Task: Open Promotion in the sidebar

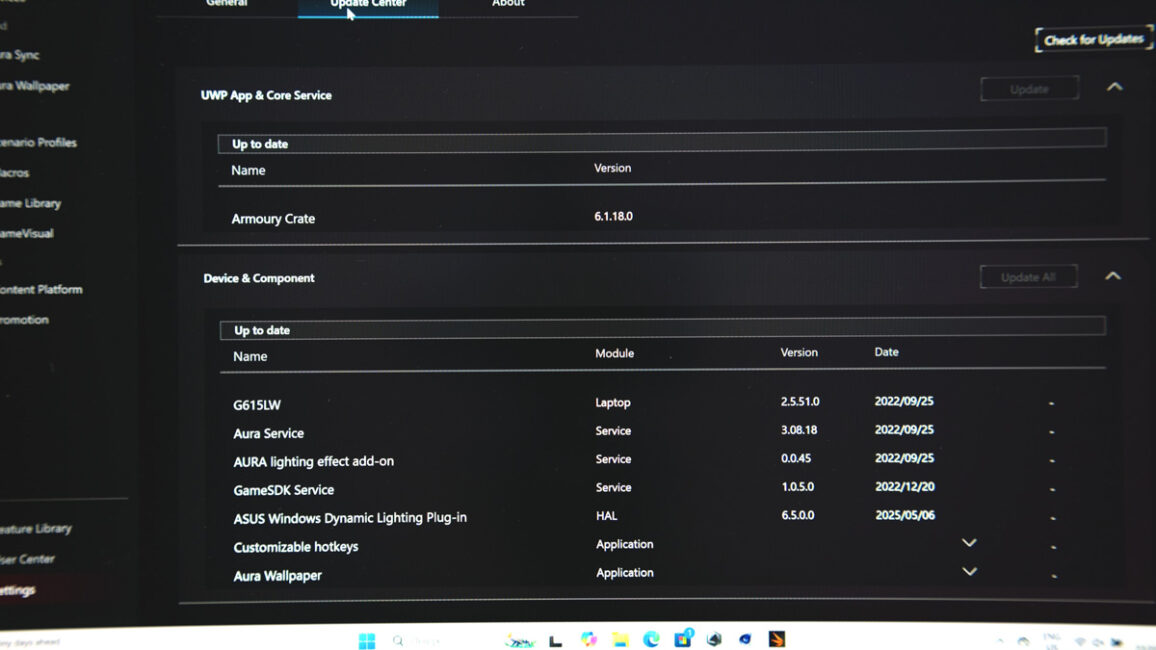Action: click(24, 320)
